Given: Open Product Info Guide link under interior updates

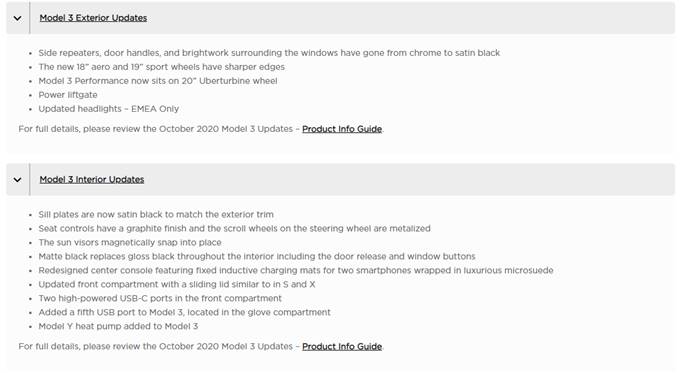Looking at the screenshot, I should [x=342, y=347].
